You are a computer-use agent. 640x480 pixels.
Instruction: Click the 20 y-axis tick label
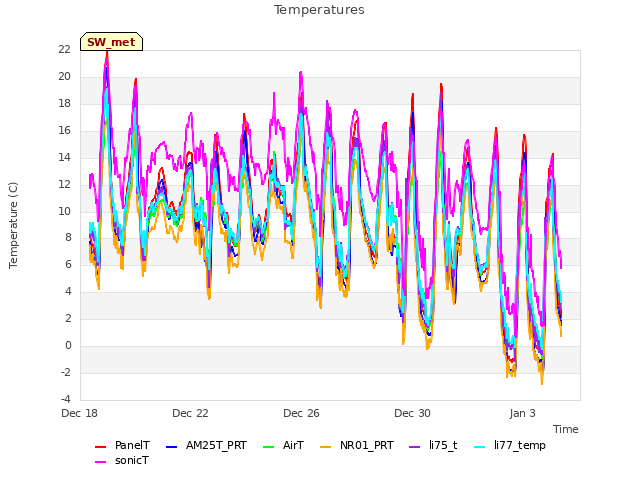tap(64, 76)
